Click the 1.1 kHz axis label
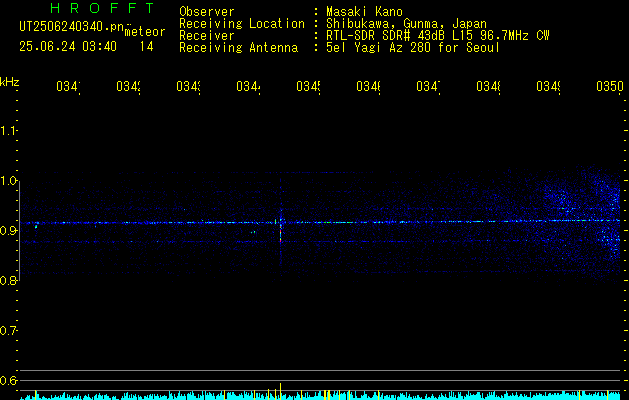Screen dimensions: 629x400 point(8,131)
